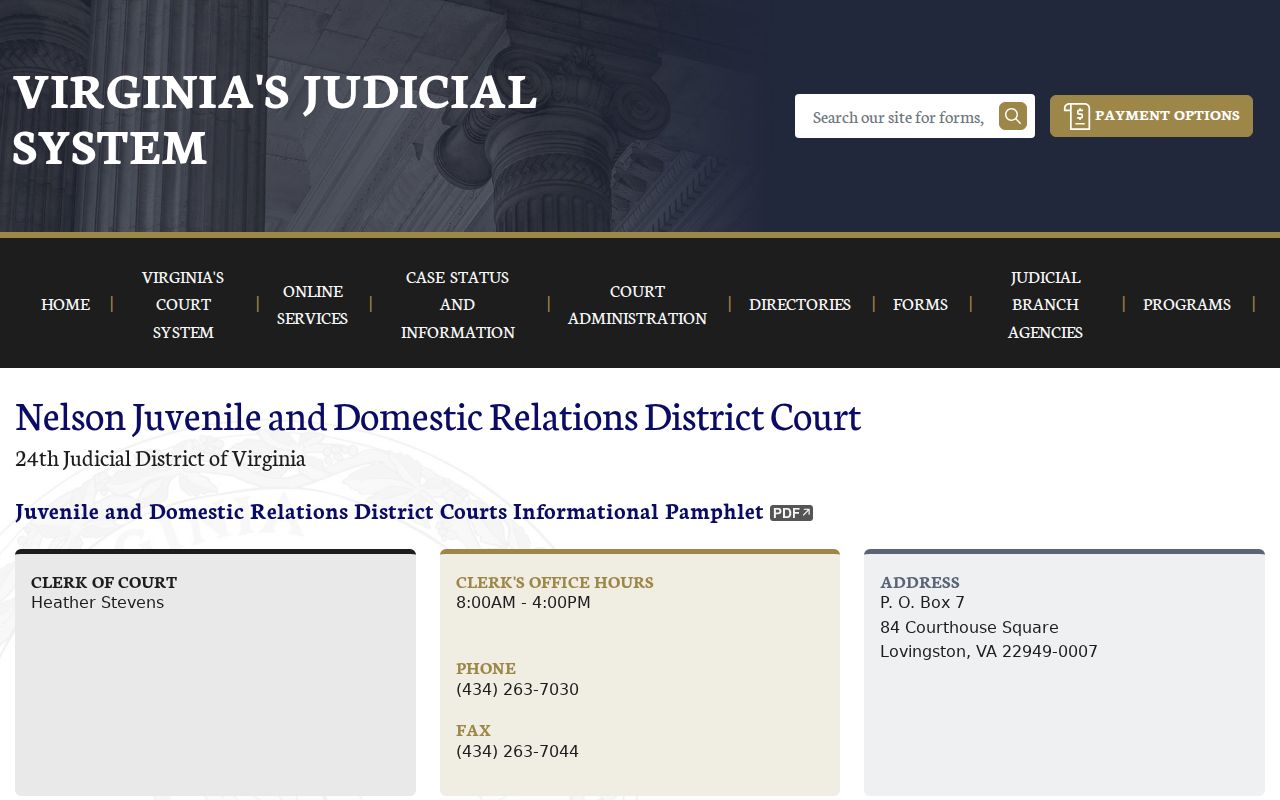Open Virginia's Court System menu
This screenshot has height=800, width=1280.
coord(183,304)
